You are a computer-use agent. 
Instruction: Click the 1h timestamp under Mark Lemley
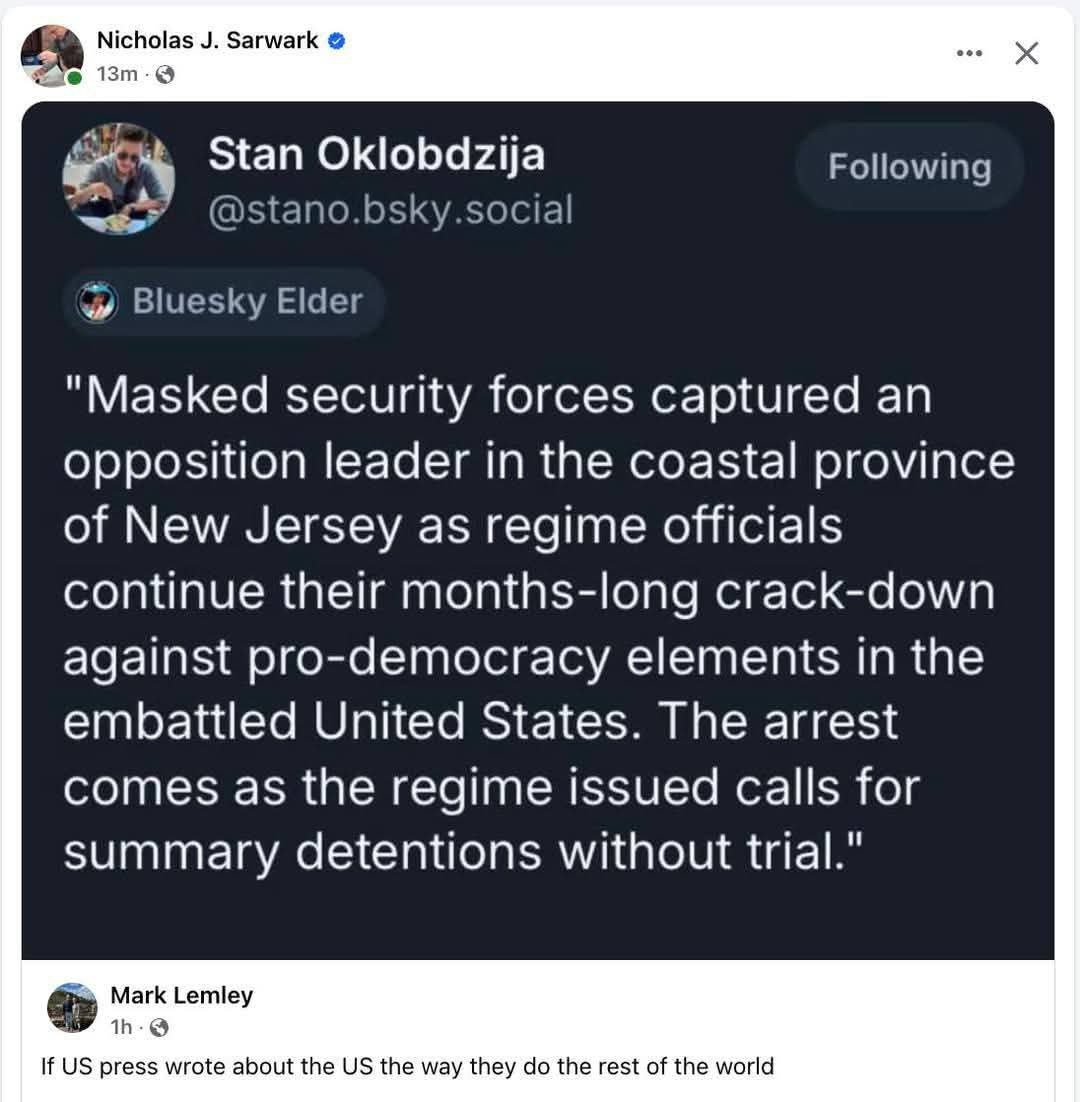click(x=121, y=1028)
